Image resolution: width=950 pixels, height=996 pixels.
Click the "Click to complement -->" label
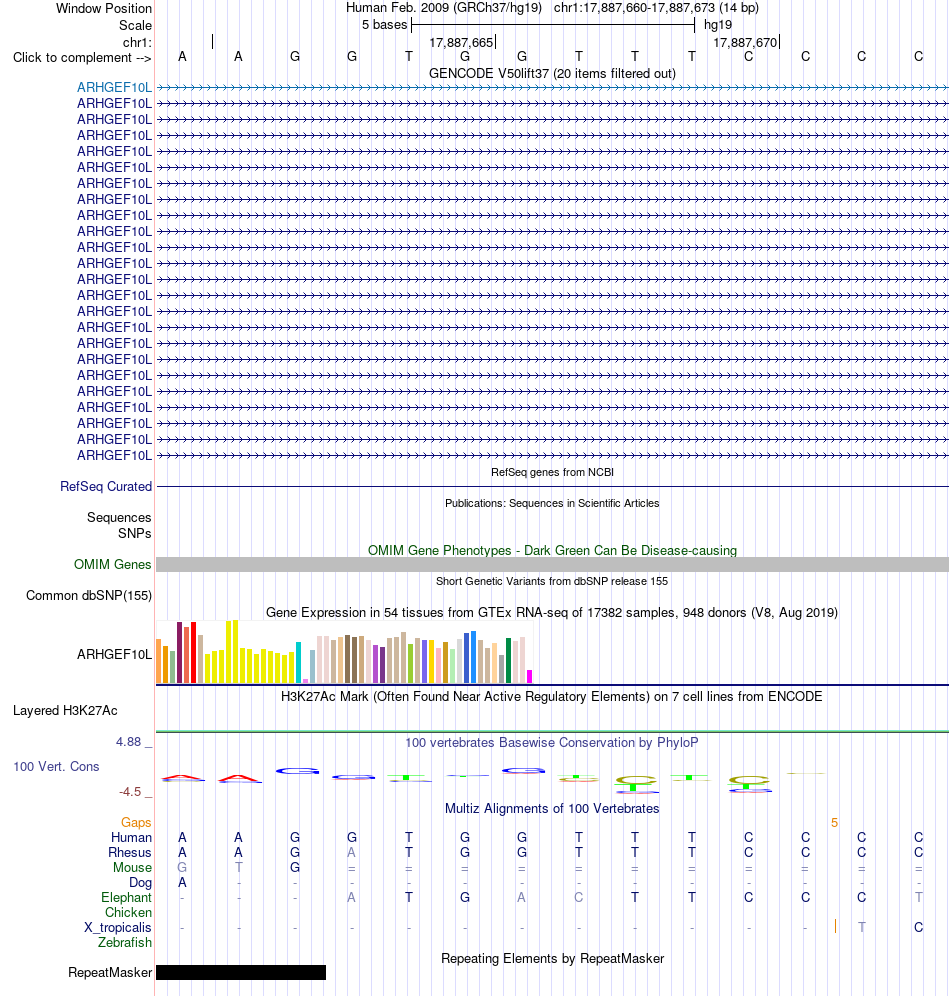click(x=82, y=58)
